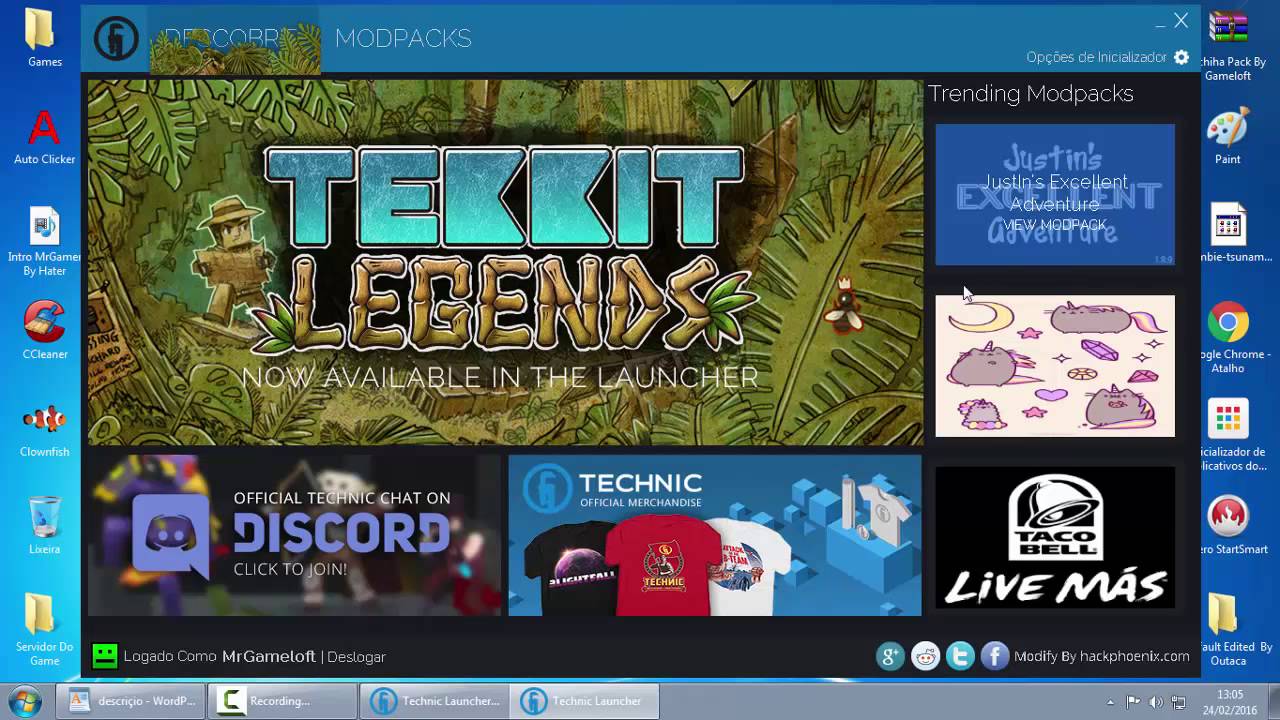This screenshot has height=720, width=1280.
Task: Open Opções de Inicializador settings gear
Action: [1181, 57]
